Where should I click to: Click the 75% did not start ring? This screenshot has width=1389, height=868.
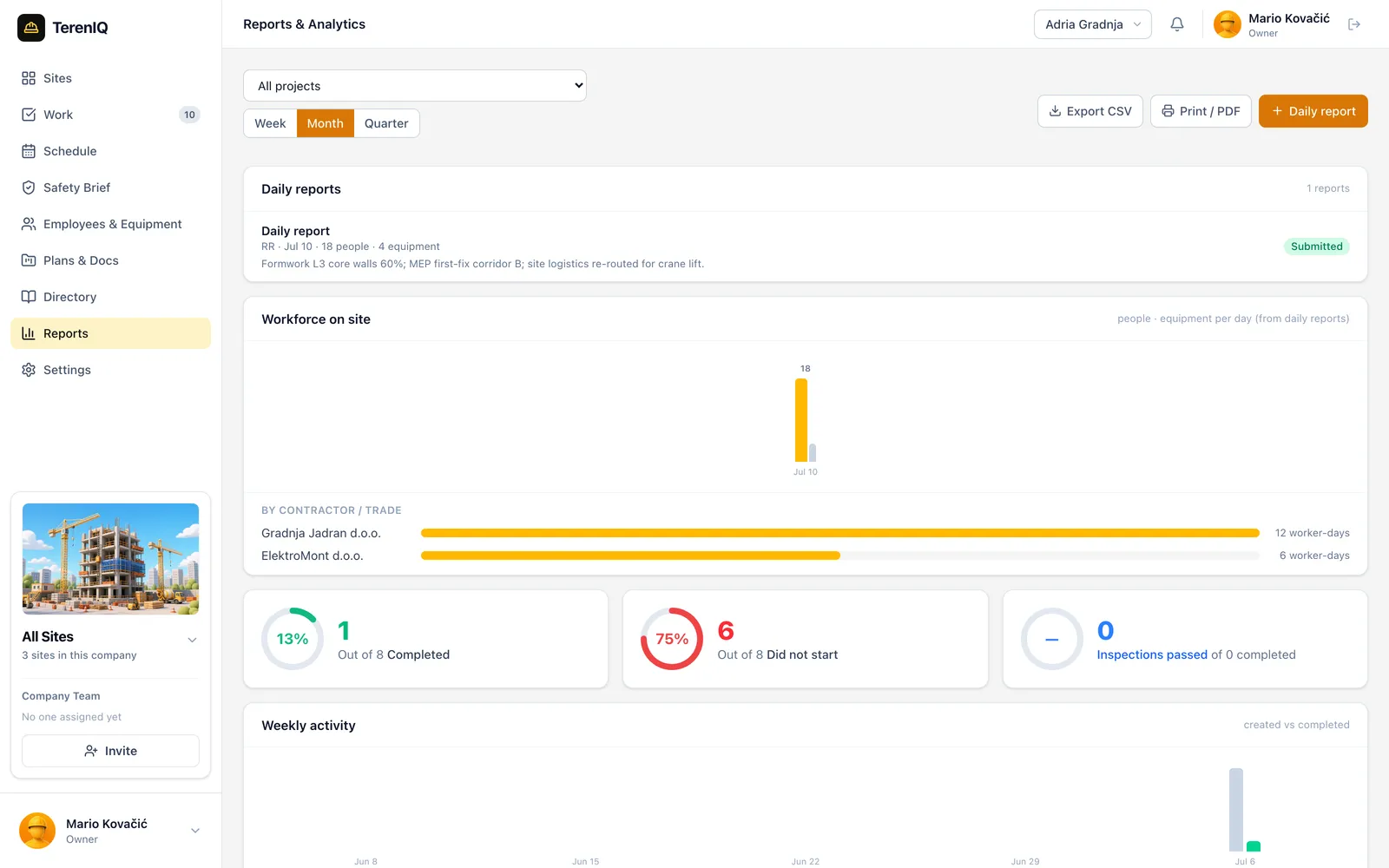672,639
